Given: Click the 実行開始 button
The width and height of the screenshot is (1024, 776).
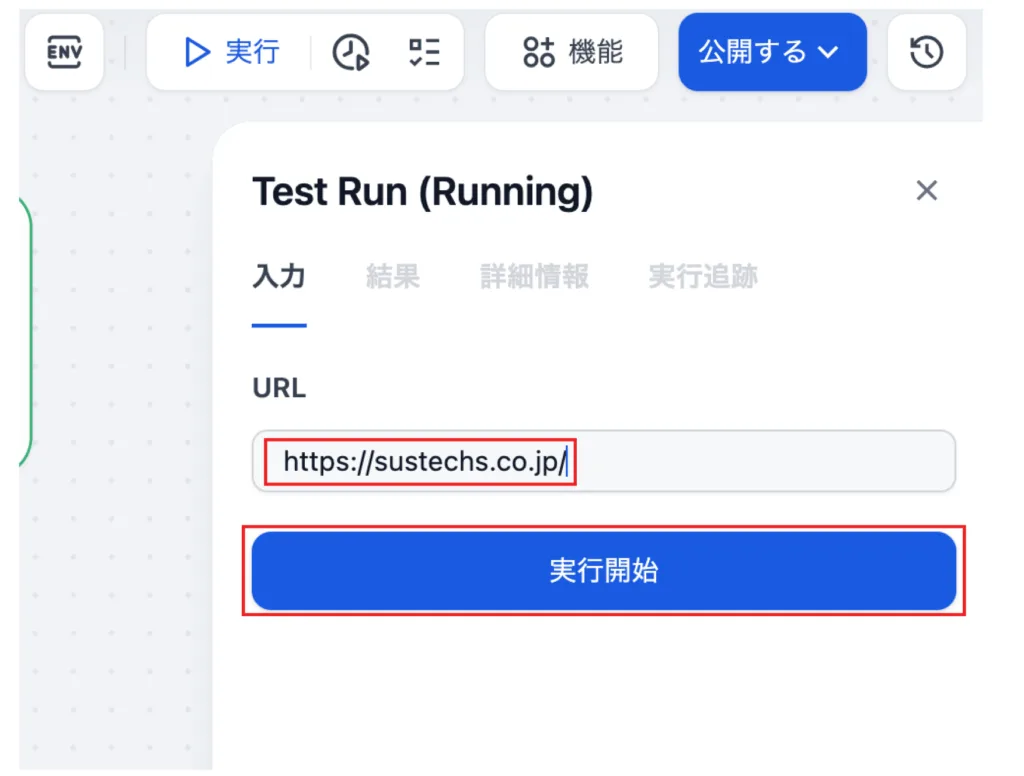Looking at the screenshot, I should point(604,571).
